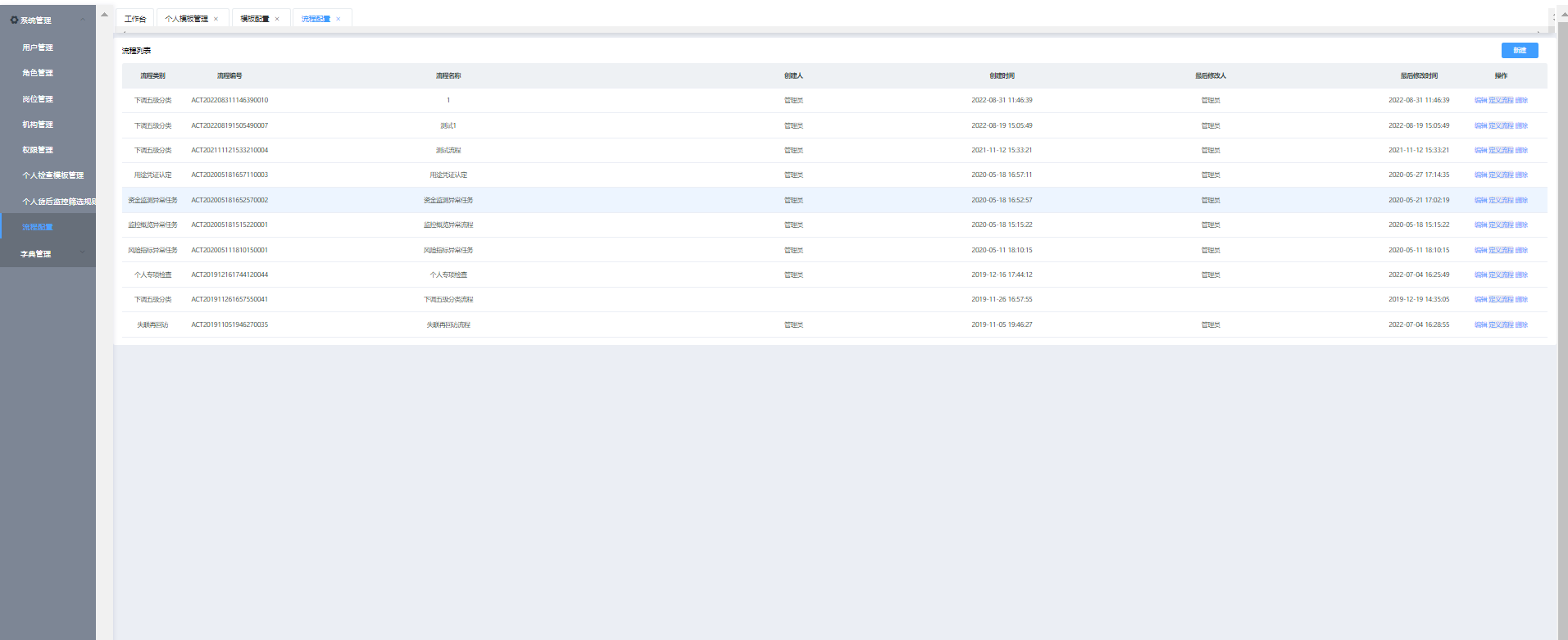1568x640 pixels.
Task: Click the blue 新建 button
Action: [x=1520, y=50]
